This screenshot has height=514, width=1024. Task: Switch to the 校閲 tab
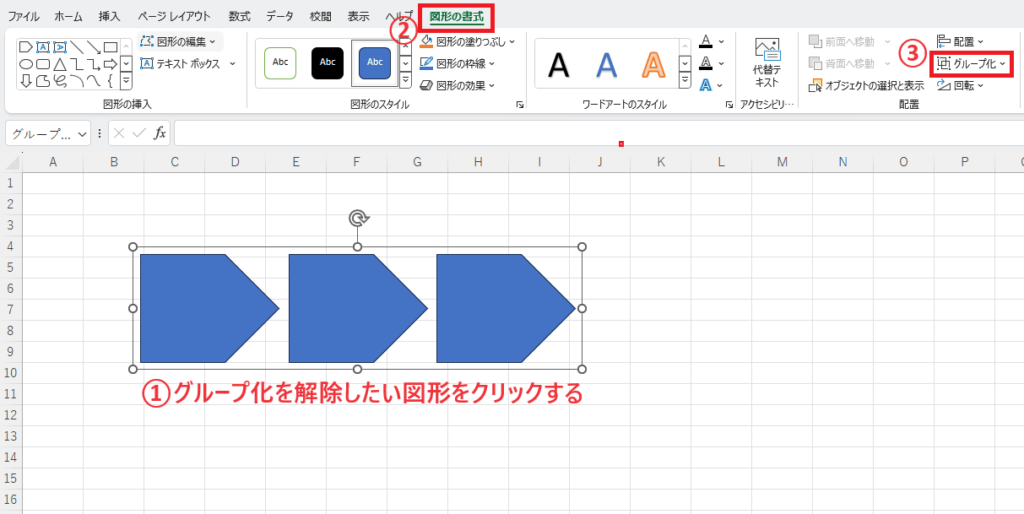(x=321, y=16)
